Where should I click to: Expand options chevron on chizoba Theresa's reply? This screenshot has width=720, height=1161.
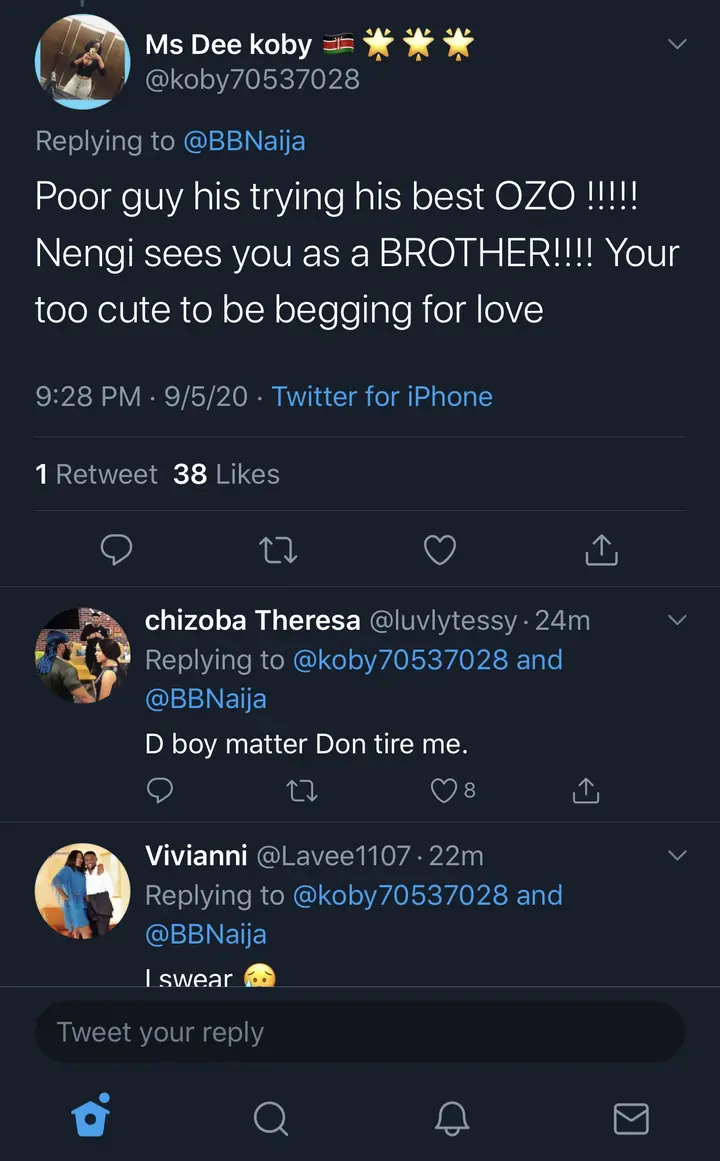pos(677,620)
